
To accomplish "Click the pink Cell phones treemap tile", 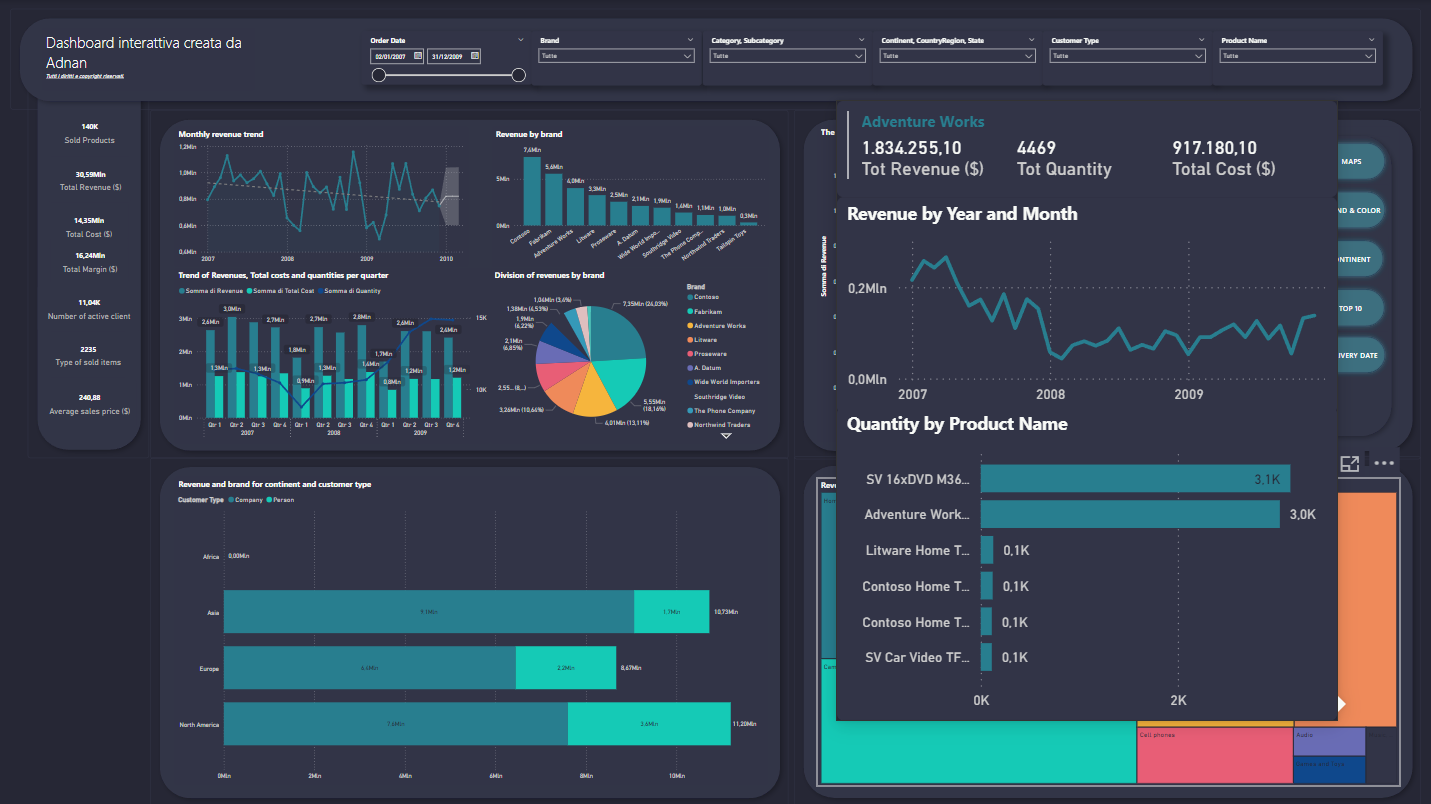I will pos(1214,756).
